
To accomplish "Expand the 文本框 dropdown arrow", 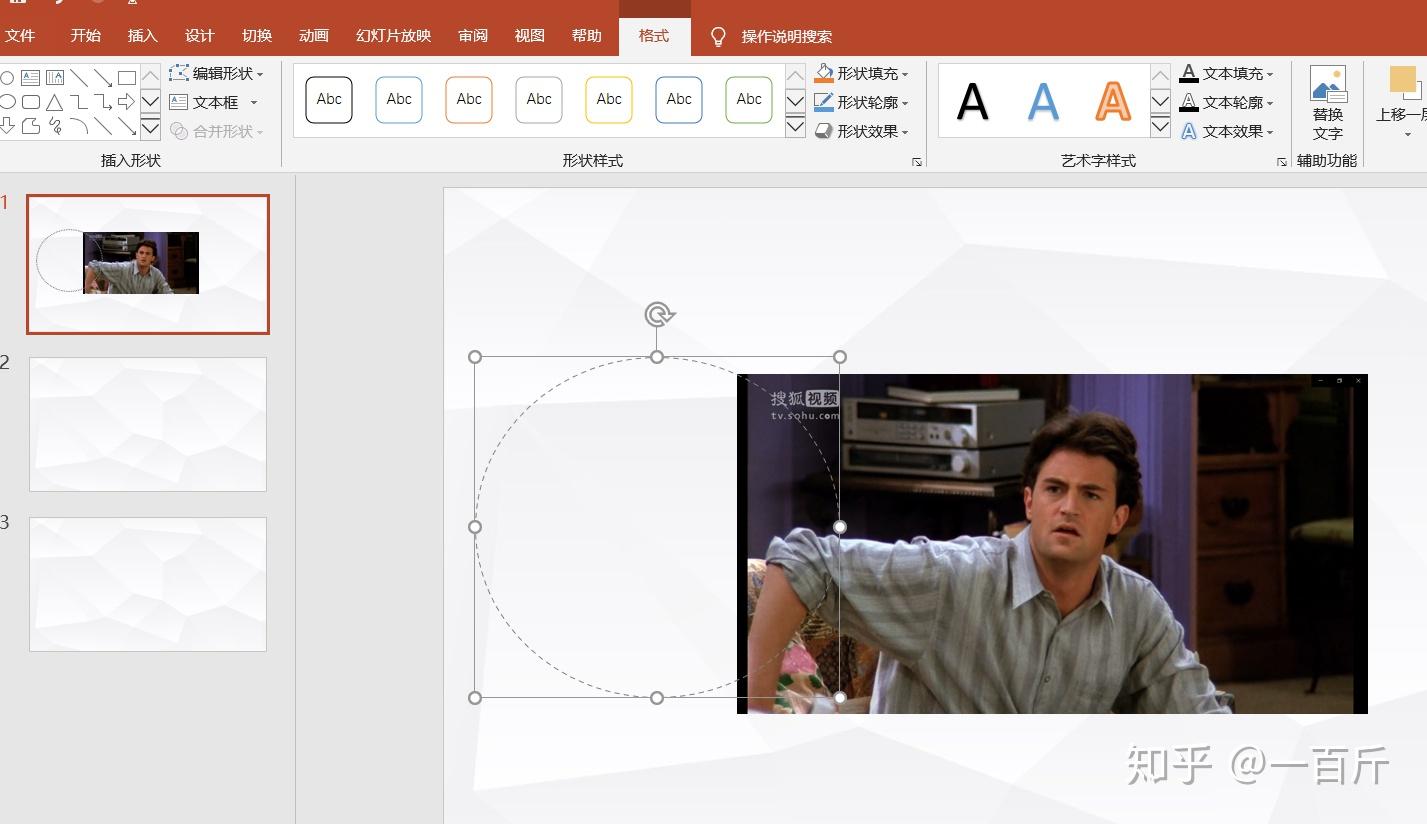I will [254, 103].
